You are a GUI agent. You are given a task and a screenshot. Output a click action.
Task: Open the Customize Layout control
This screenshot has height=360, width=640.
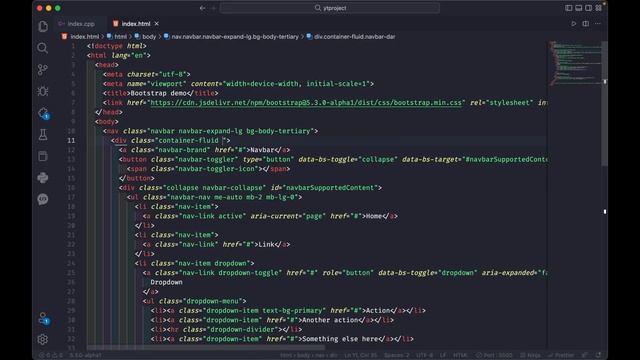point(598,8)
